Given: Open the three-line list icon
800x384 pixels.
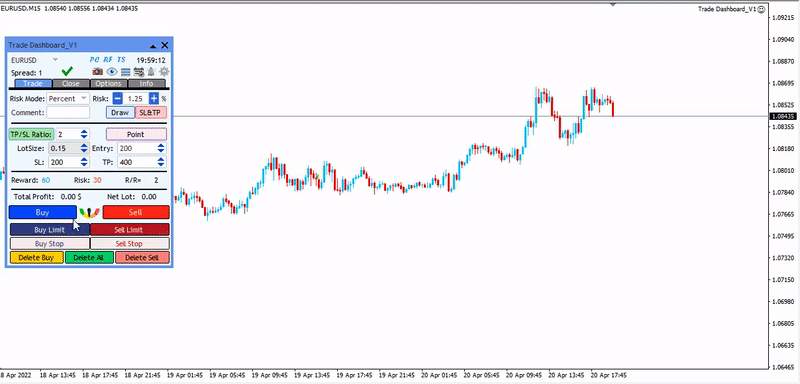Looking at the screenshot, I should coord(126,72).
